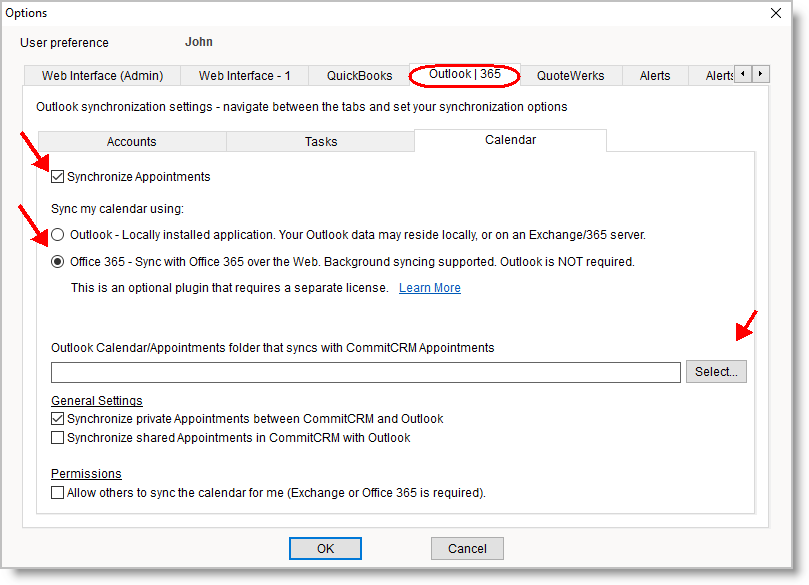Toggle Synchronize private Appointments checkbox
The height and width of the screenshot is (585, 809).
point(58,419)
